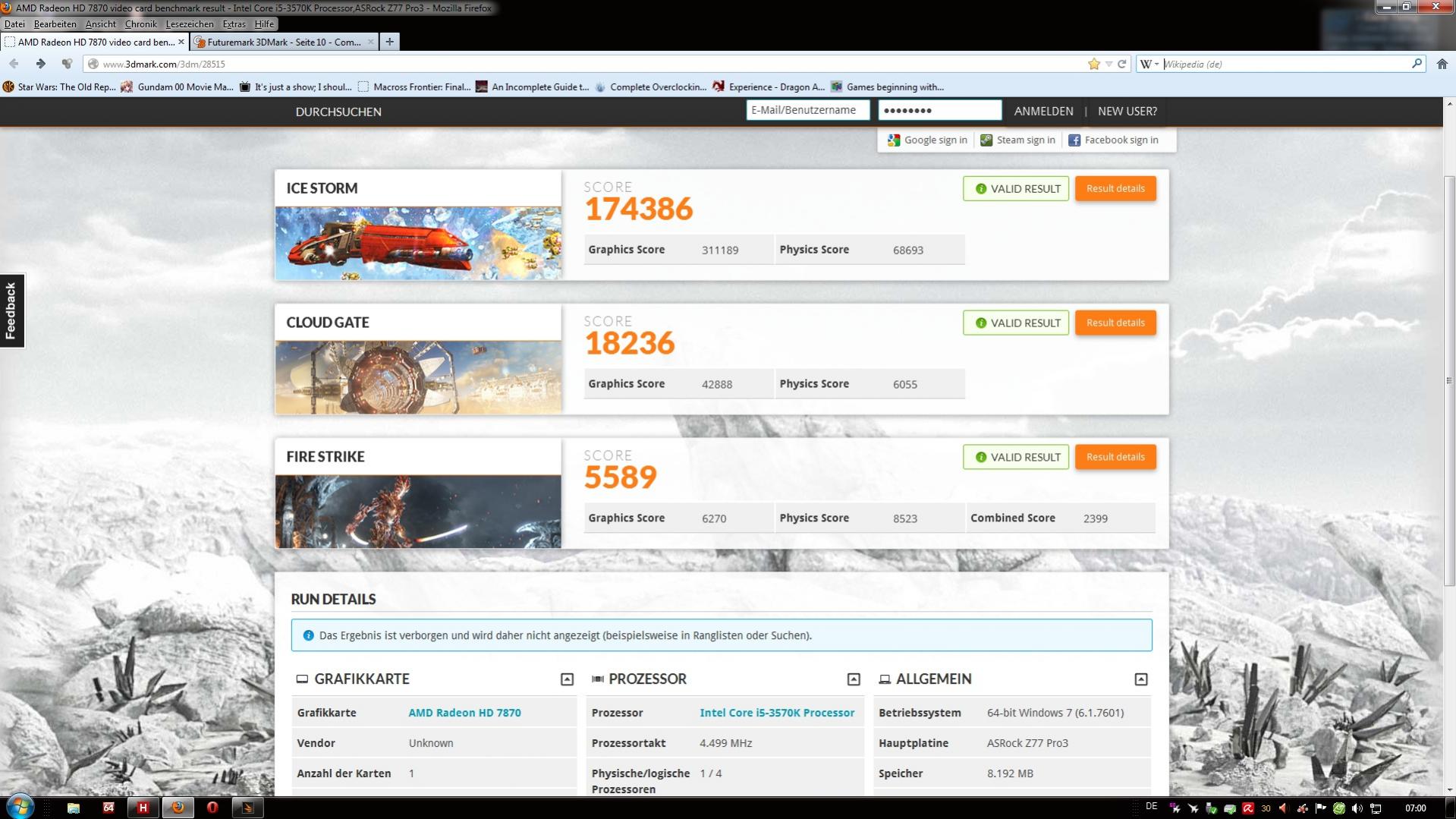Open Result details for Fire Strike
This screenshot has width=1456, height=819.
pyautogui.click(x=1115, y=457)
